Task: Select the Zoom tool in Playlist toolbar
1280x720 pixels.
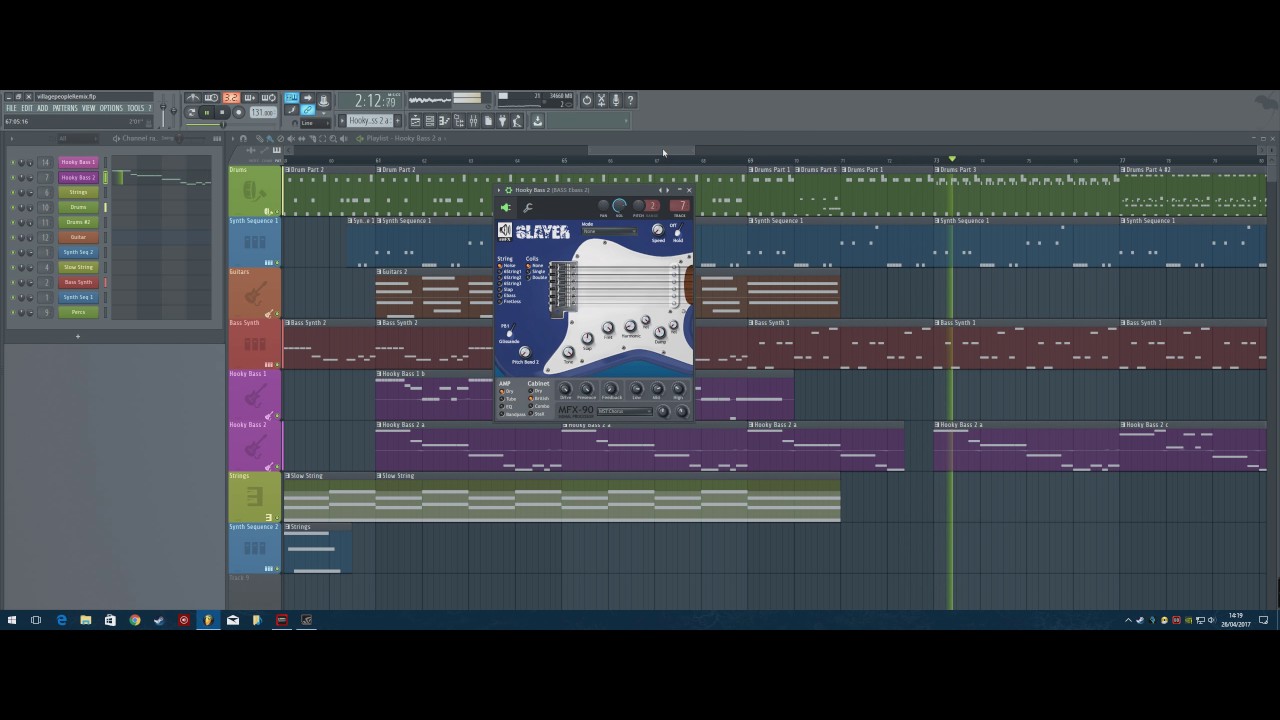Action: point(333,138)
